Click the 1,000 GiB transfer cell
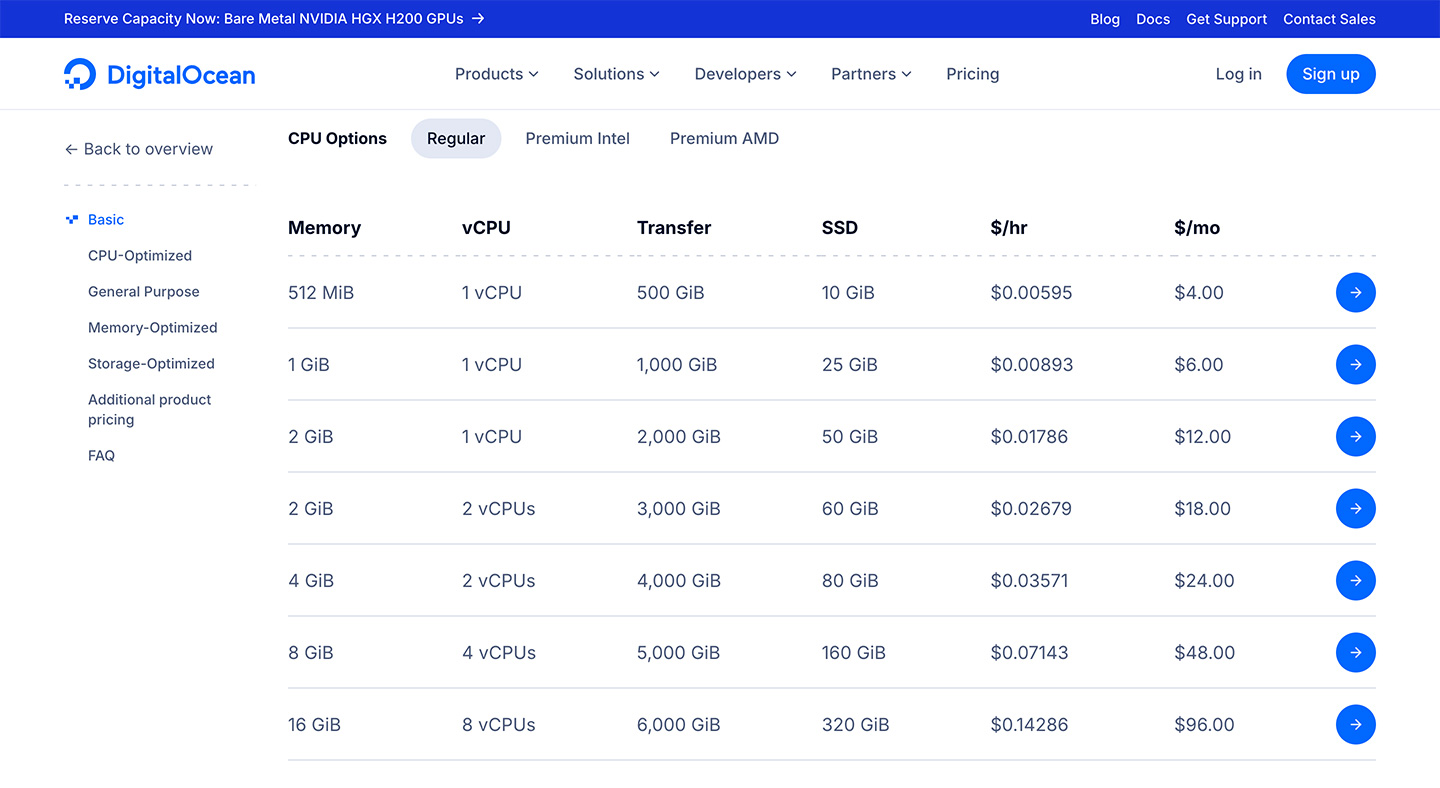This screenshot has height=788, width=1440. [677, 365]
